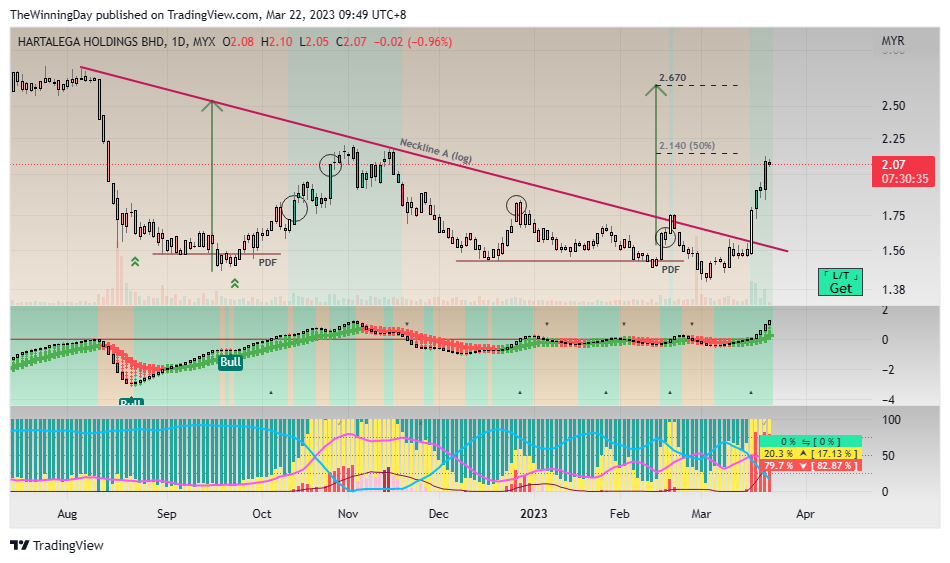Click the L2.05 low value
This screenshot has width=950, height=563.
click(316, 42)
